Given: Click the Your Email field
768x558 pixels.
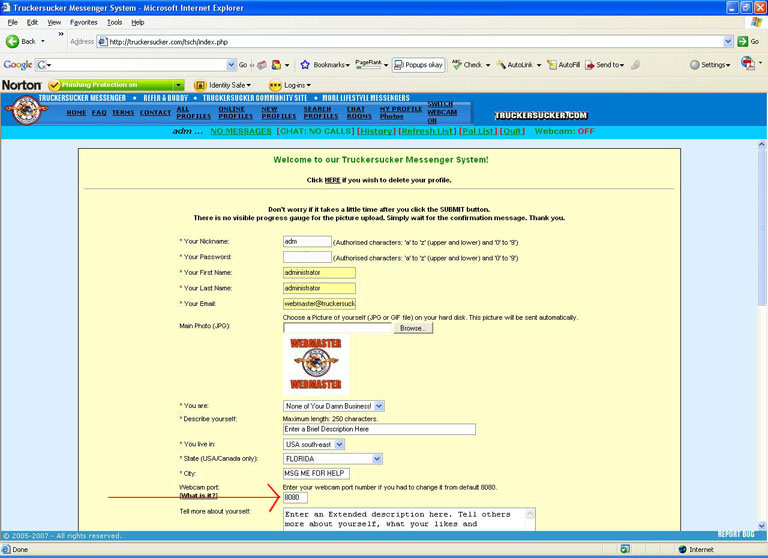Looking at the screenshot, I should [x=319, y=304].
